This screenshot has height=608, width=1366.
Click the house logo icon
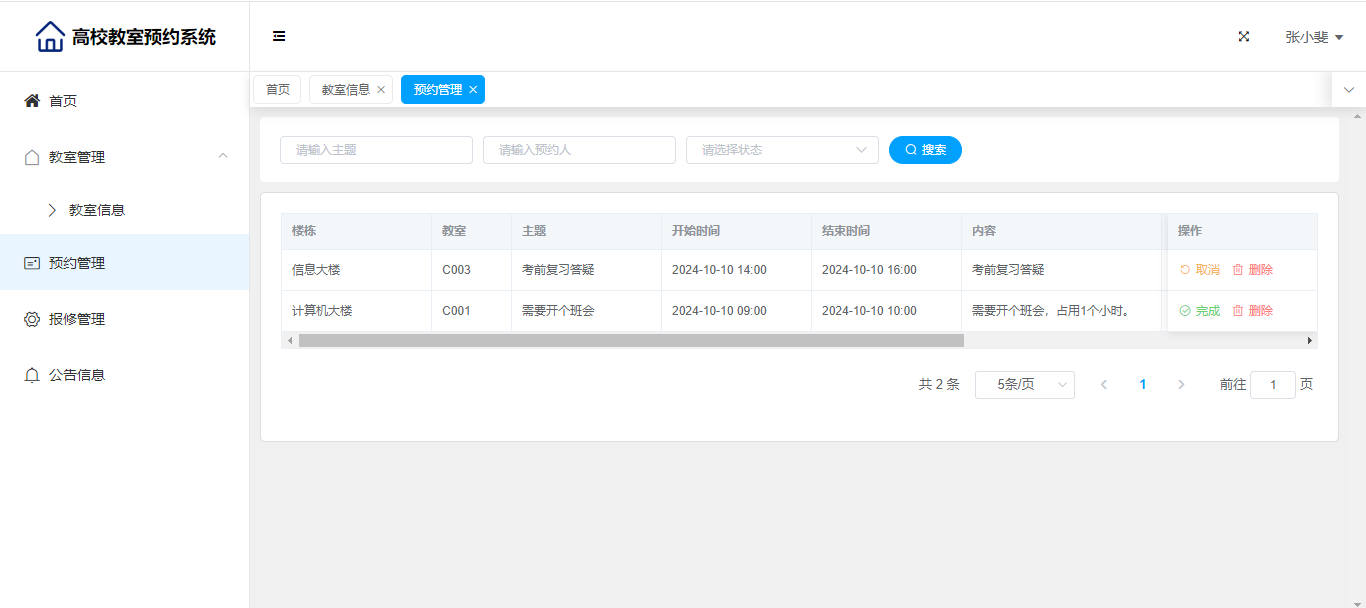tap(50, 37)
